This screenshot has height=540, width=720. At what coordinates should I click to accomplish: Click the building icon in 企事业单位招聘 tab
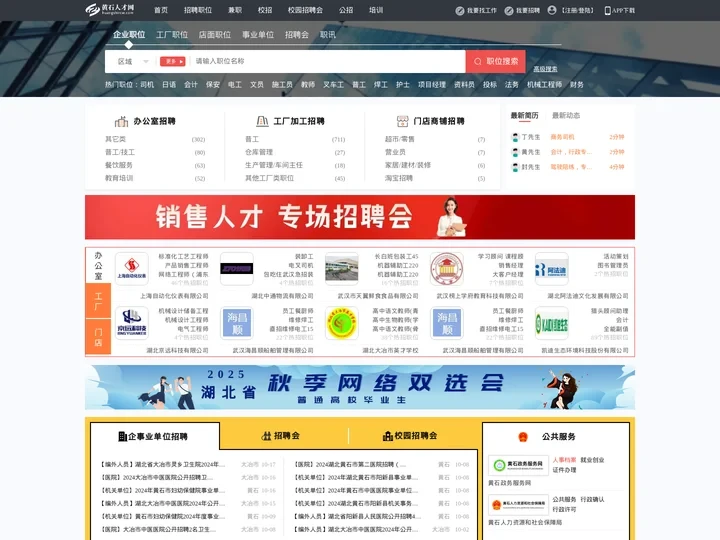pyautogui.click(x=123, y=436)
